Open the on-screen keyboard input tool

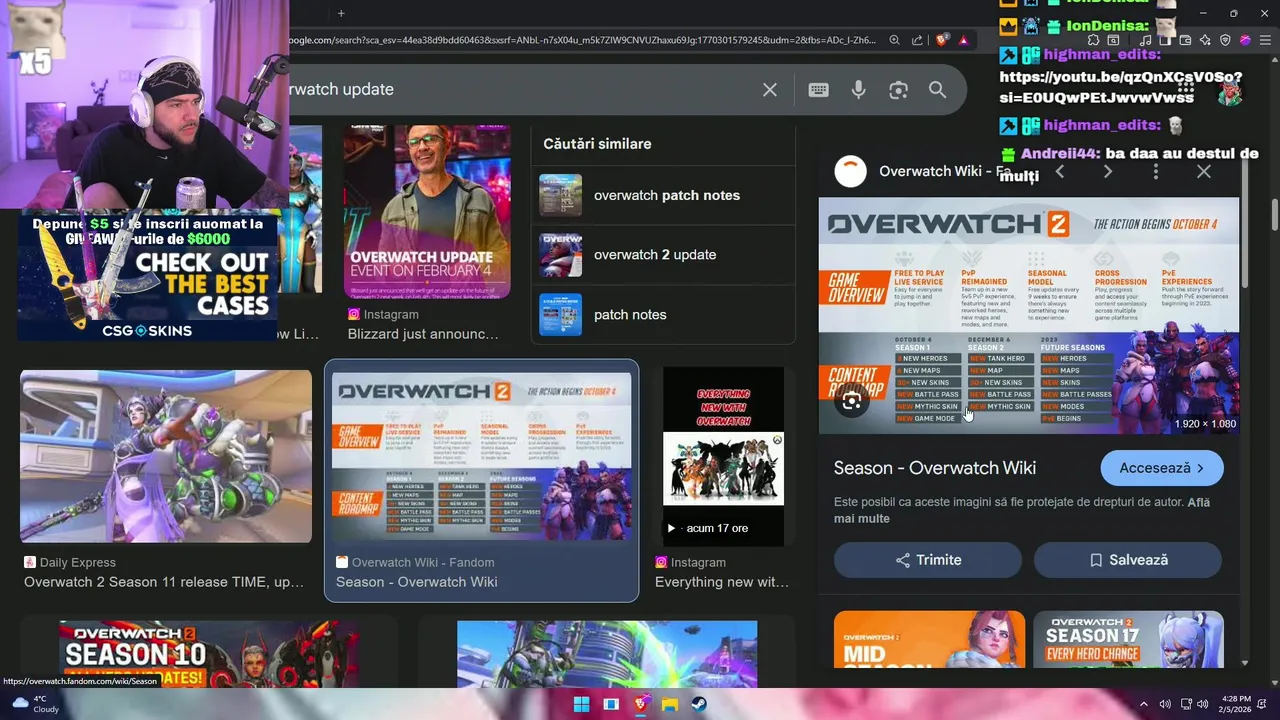(x=818, y=90)
